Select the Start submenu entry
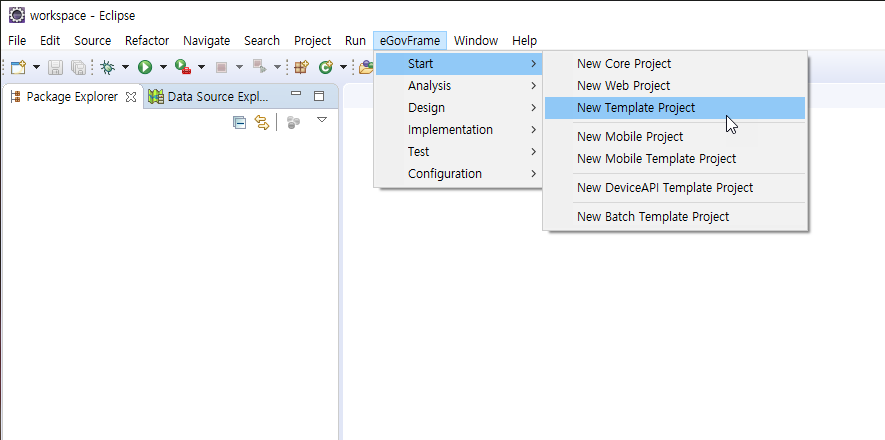The height and width of the screenshot is (440, 885). click(458, 64)
